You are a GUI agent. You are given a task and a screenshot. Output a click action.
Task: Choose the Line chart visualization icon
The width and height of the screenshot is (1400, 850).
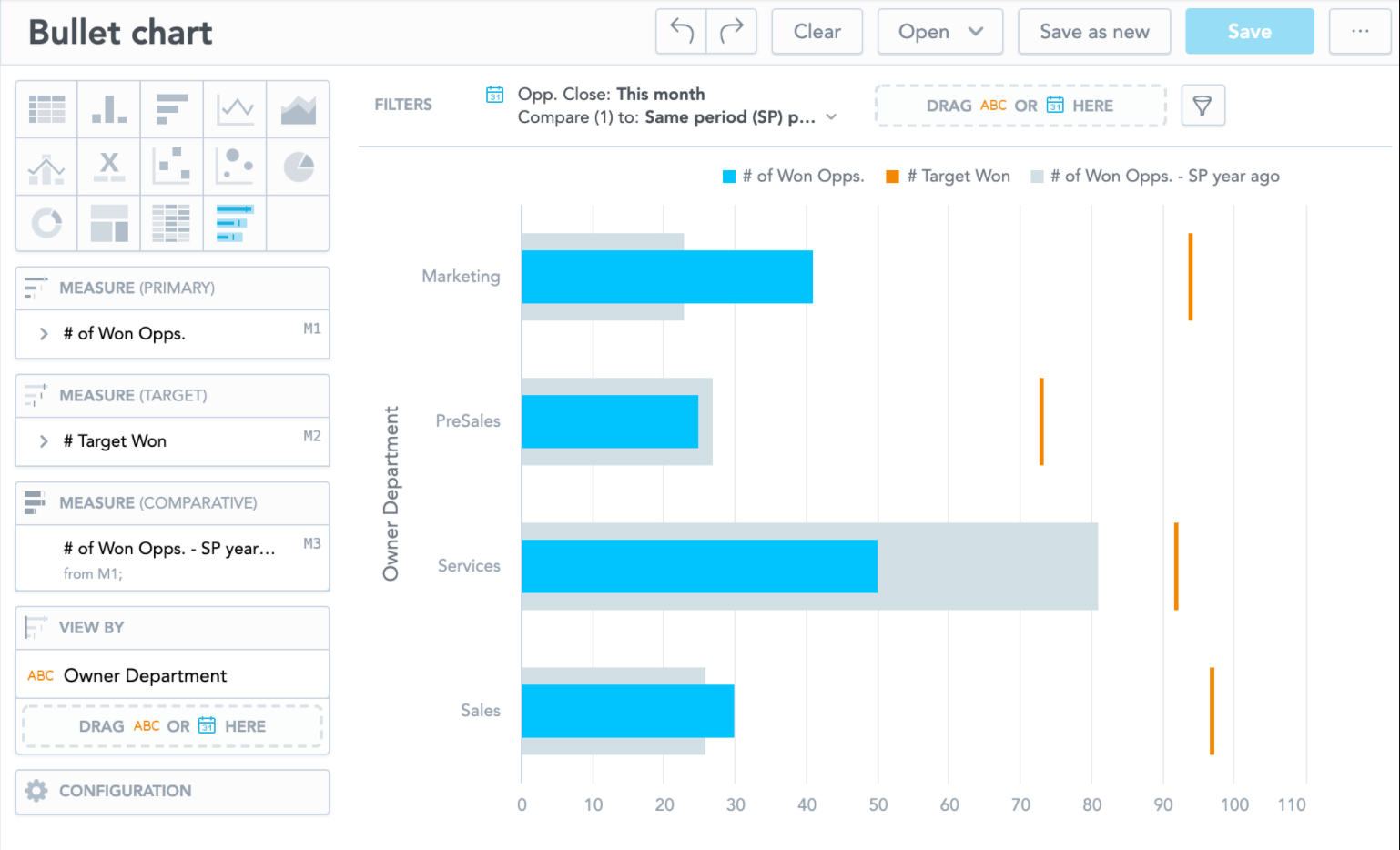pos(236,109)
